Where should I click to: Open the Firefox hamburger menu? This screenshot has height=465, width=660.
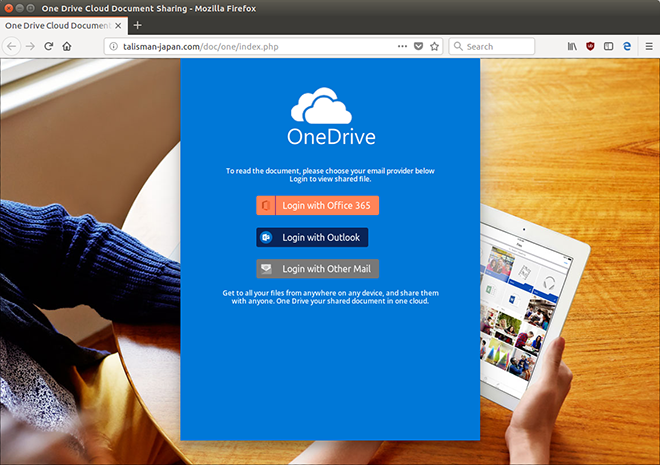tap(647, 46)
